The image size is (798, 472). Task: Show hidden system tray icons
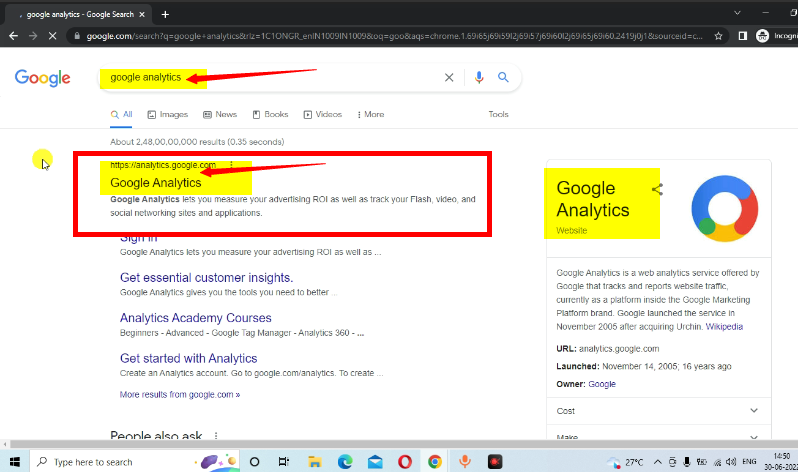pos(658,462)
